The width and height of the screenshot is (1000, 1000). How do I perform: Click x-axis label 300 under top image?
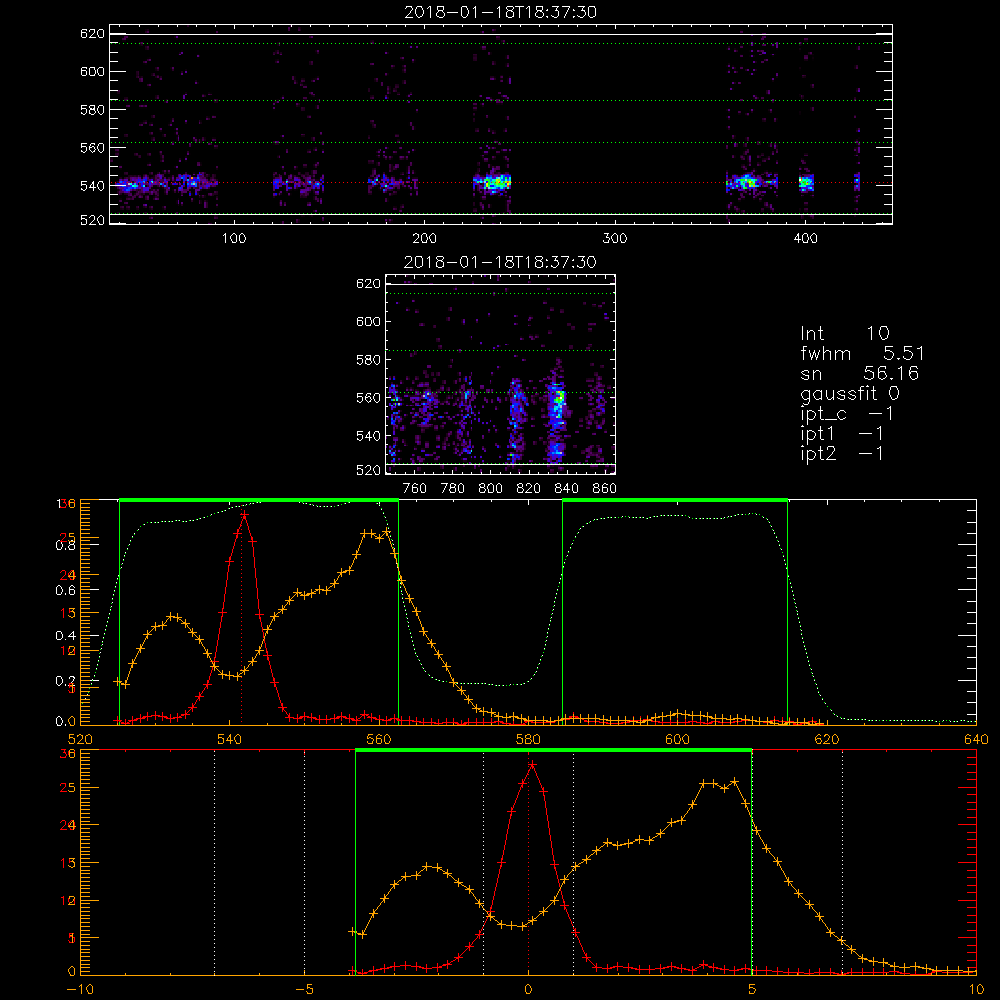point(615,239)
